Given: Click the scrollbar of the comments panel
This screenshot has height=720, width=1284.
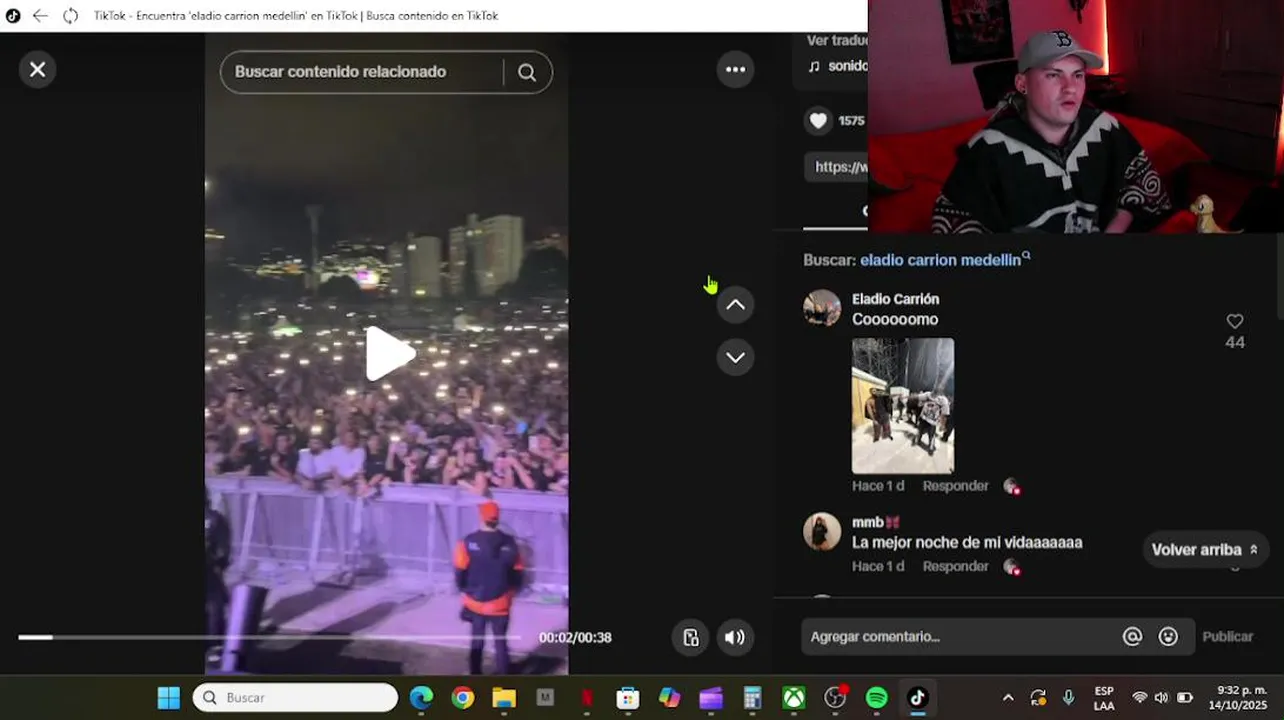Looking at the screenshot, I should click(x=1279, y=276).
